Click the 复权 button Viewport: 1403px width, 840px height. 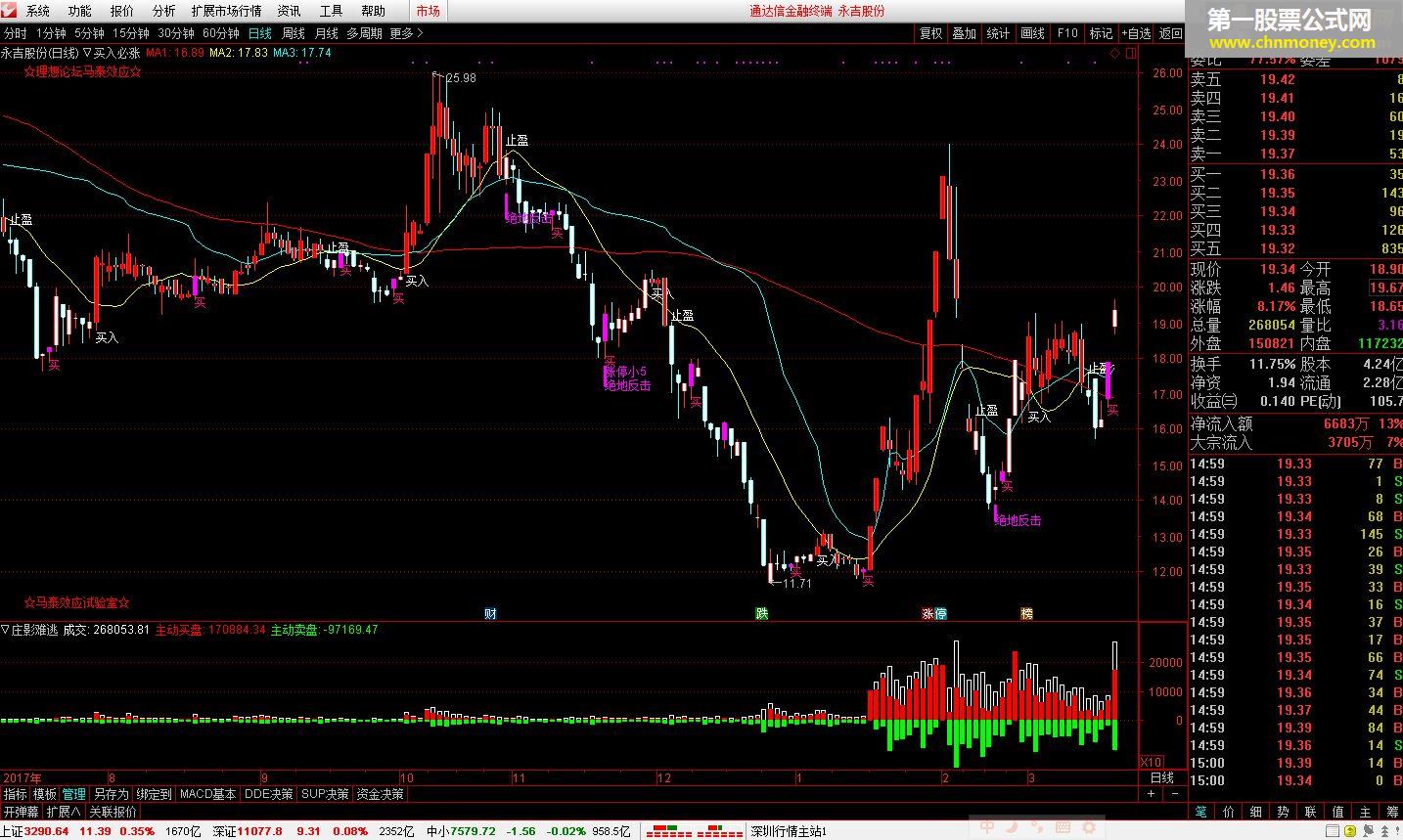930,32
